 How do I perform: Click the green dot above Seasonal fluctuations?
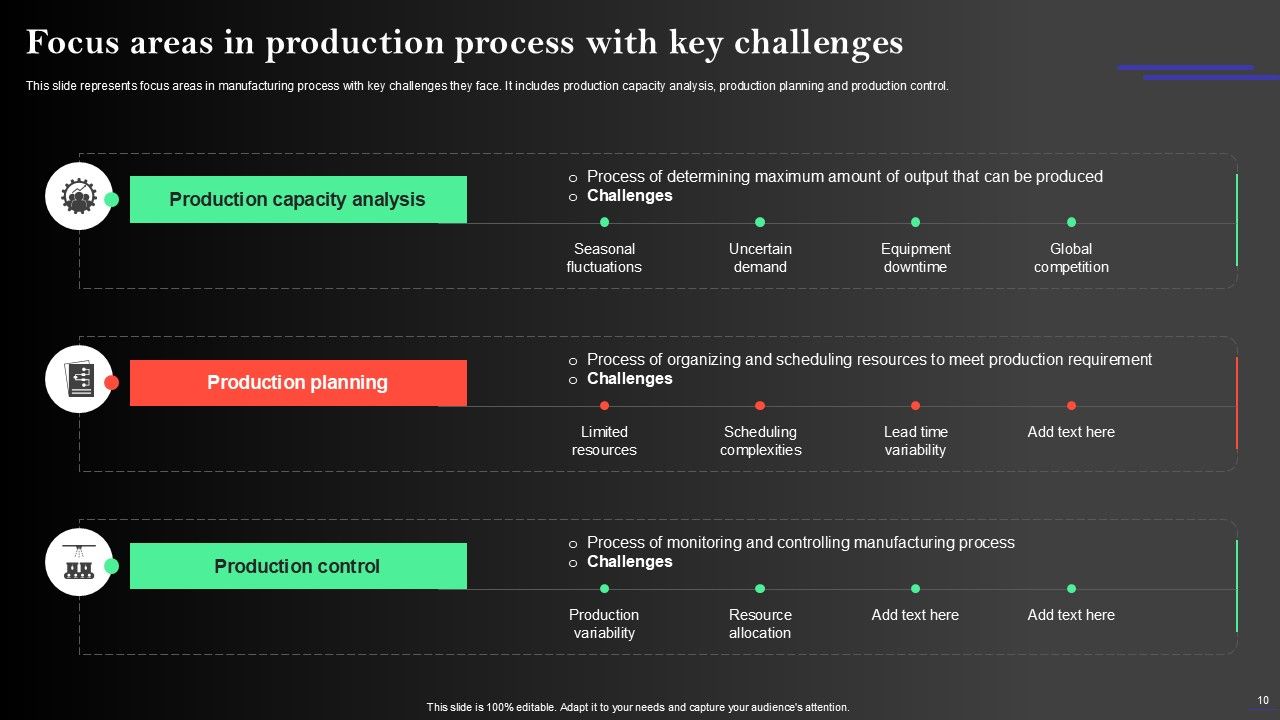[604, 222]
